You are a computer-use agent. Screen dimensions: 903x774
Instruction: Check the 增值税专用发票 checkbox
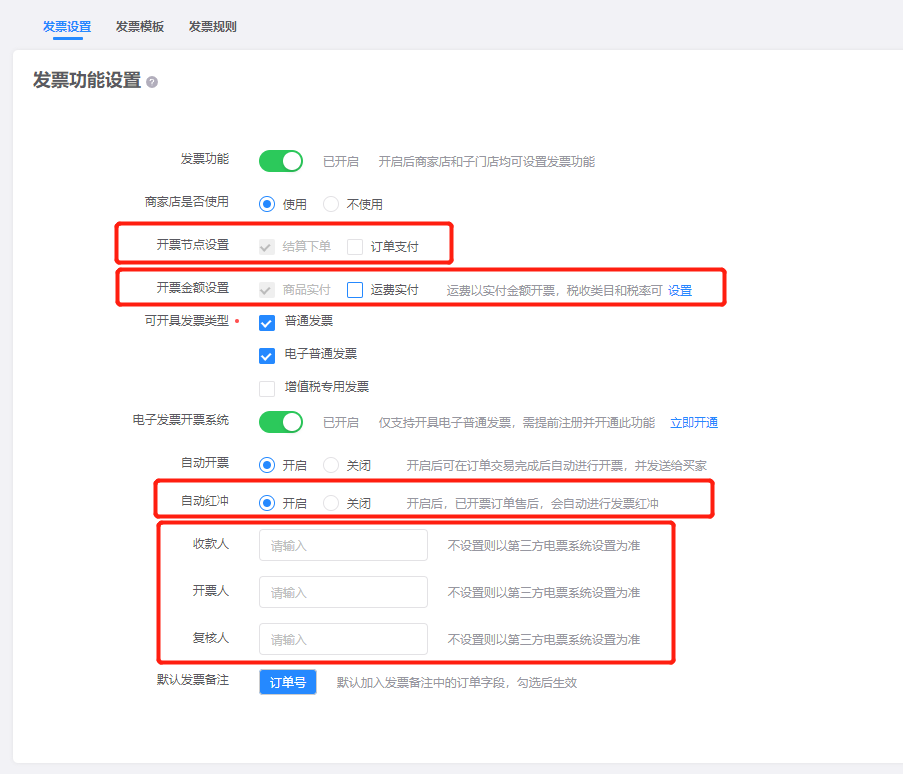click(x=267, y=389)
